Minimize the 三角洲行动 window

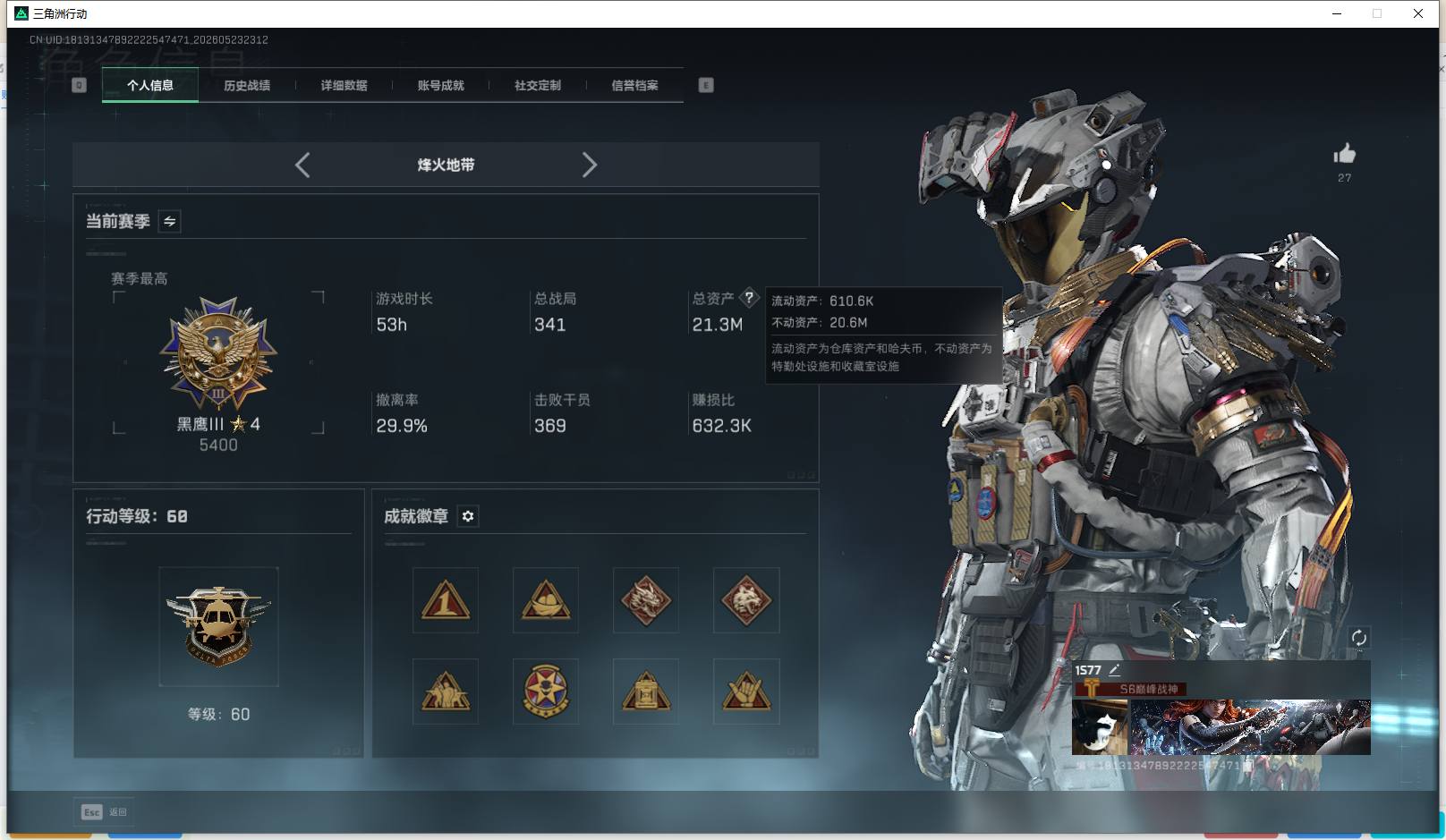tap(1337, 13)
